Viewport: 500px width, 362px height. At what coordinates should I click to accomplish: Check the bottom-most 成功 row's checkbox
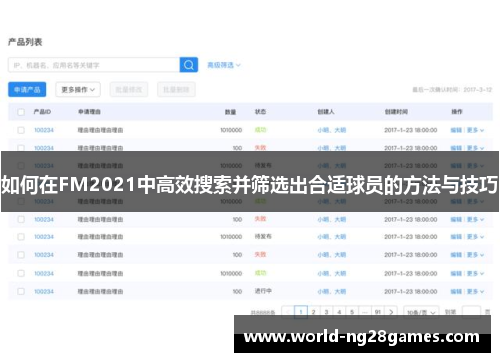(x=21, y=273)
